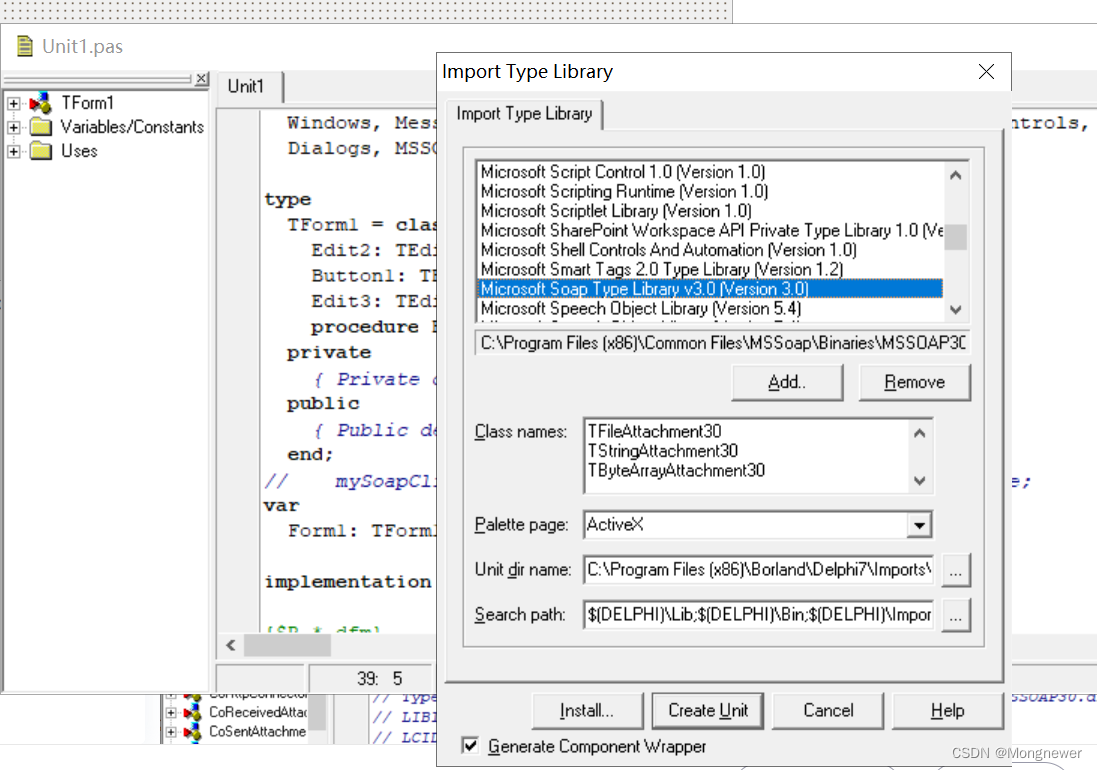
Task: Switch to the Import Type Library tab
Action: [x=524, y=114]
